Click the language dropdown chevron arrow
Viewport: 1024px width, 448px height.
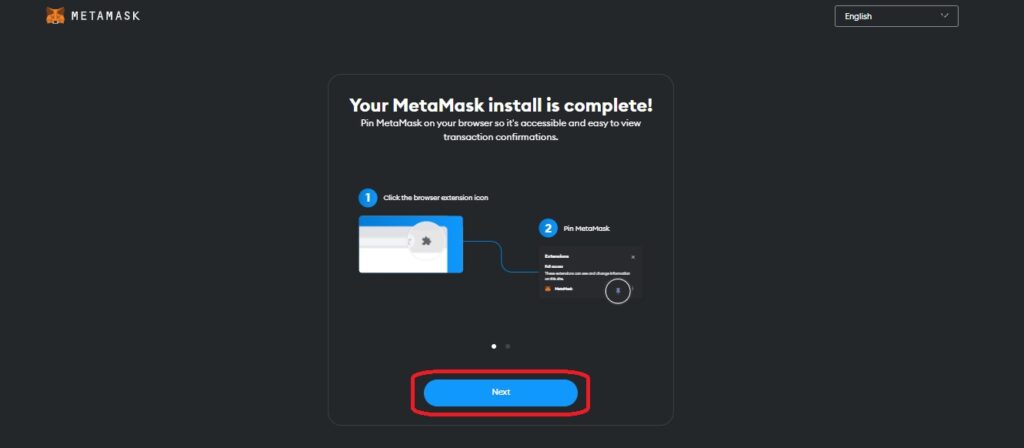click(x=944, y=16)
